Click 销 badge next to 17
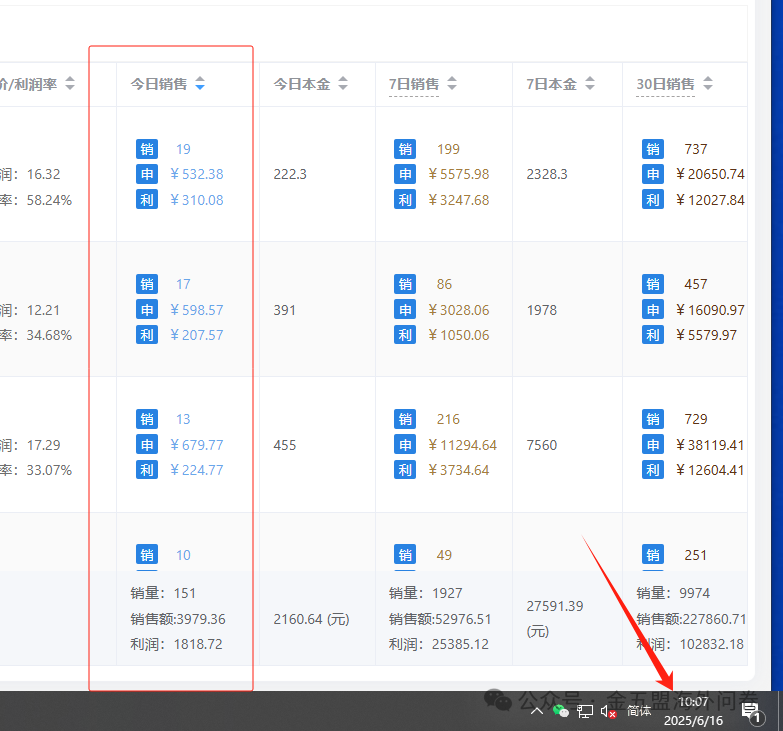This screenshot has height=731, width=783. pos(147,284)
